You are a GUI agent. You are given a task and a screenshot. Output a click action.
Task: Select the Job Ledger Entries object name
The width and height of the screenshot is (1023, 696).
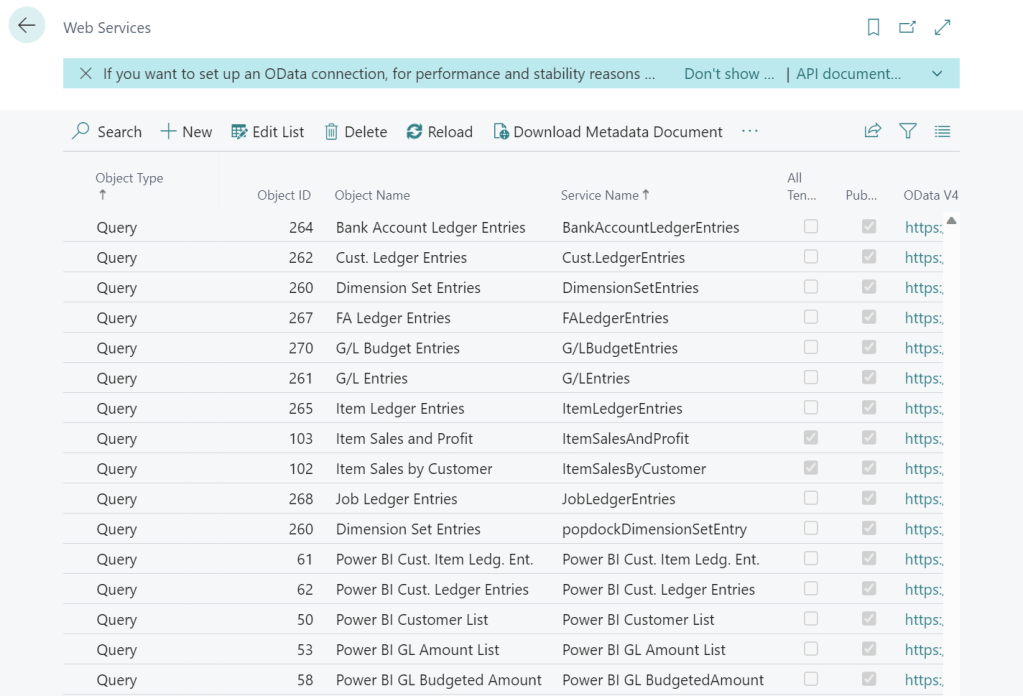coord(396,499)
